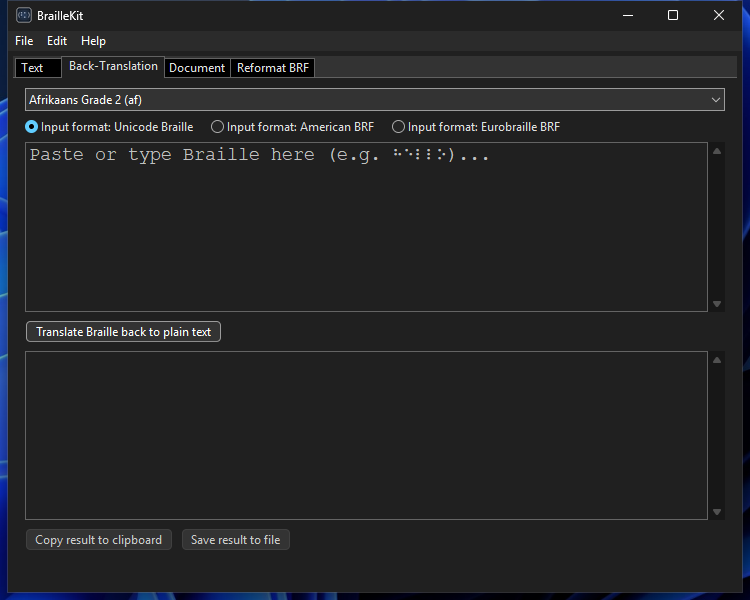
Task: Click Translate Braille back to plain text
Action: (123, 332)
